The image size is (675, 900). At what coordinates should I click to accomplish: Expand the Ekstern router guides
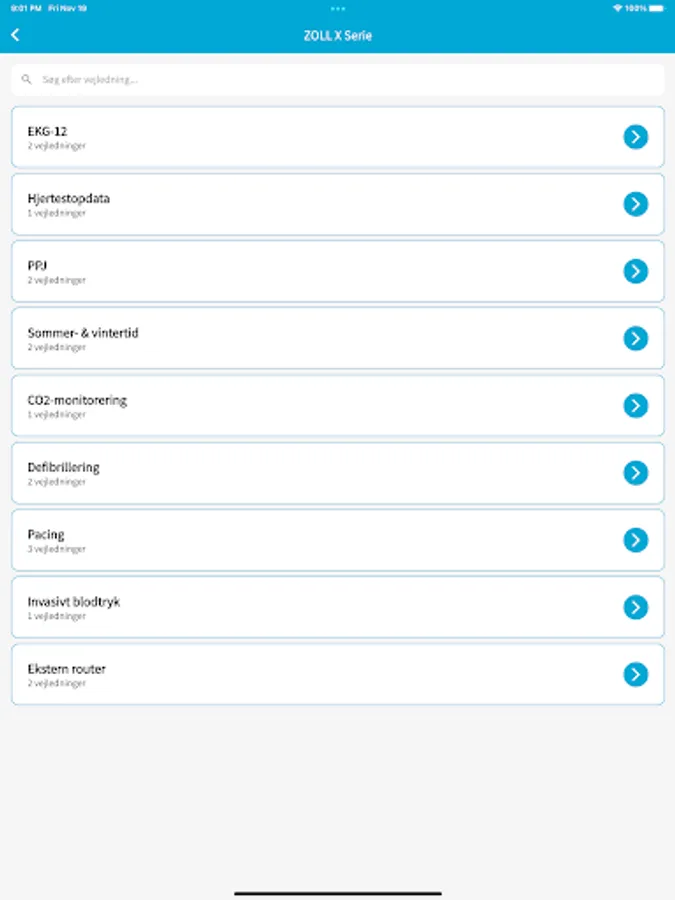(300, 674)
